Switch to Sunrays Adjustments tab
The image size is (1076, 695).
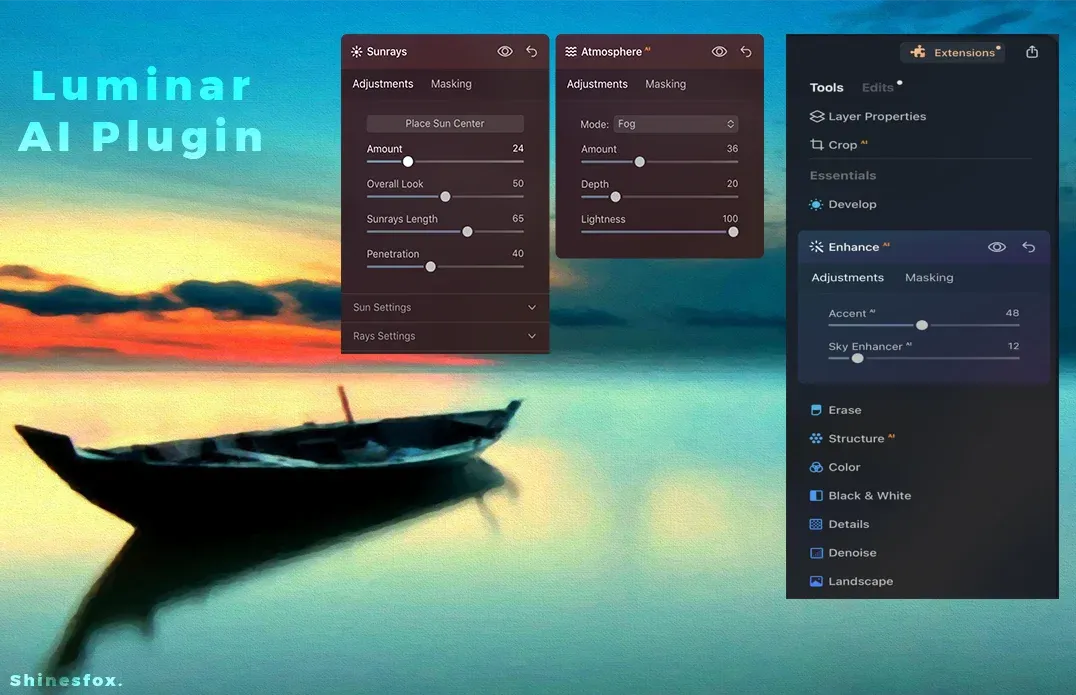tap(383, 84)
